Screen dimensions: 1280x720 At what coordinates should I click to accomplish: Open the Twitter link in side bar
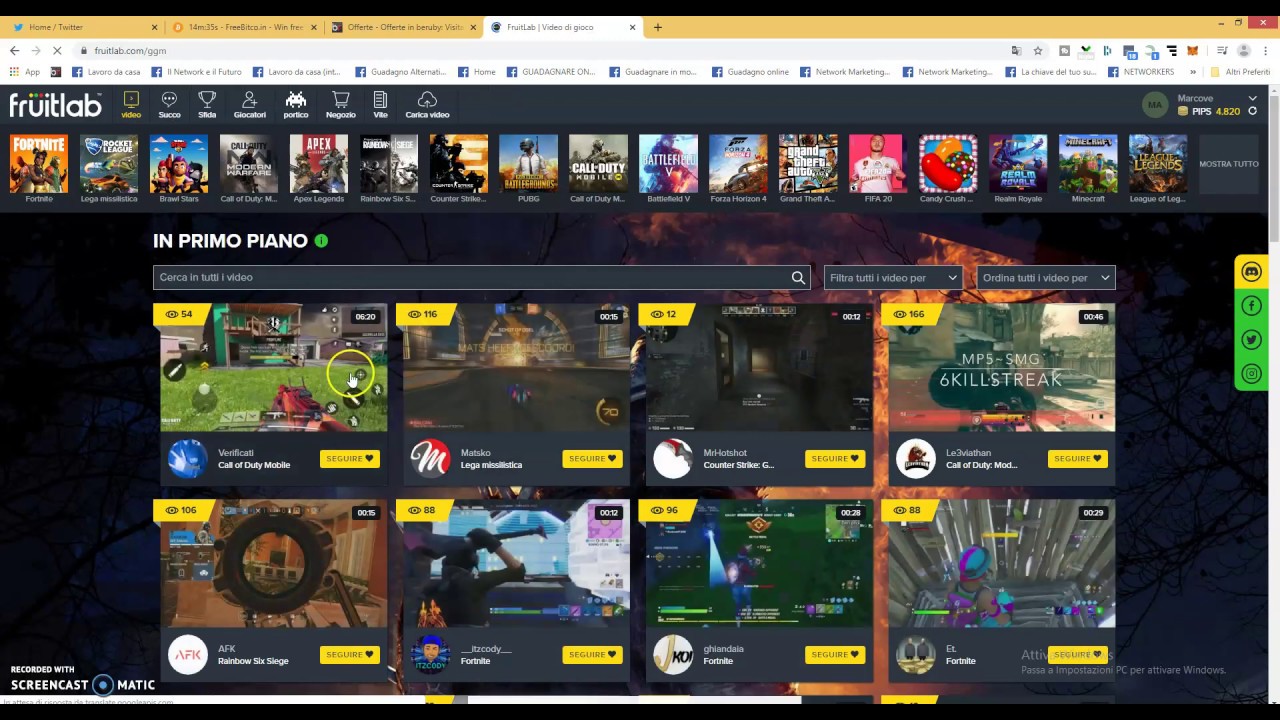click(1252, 340)
